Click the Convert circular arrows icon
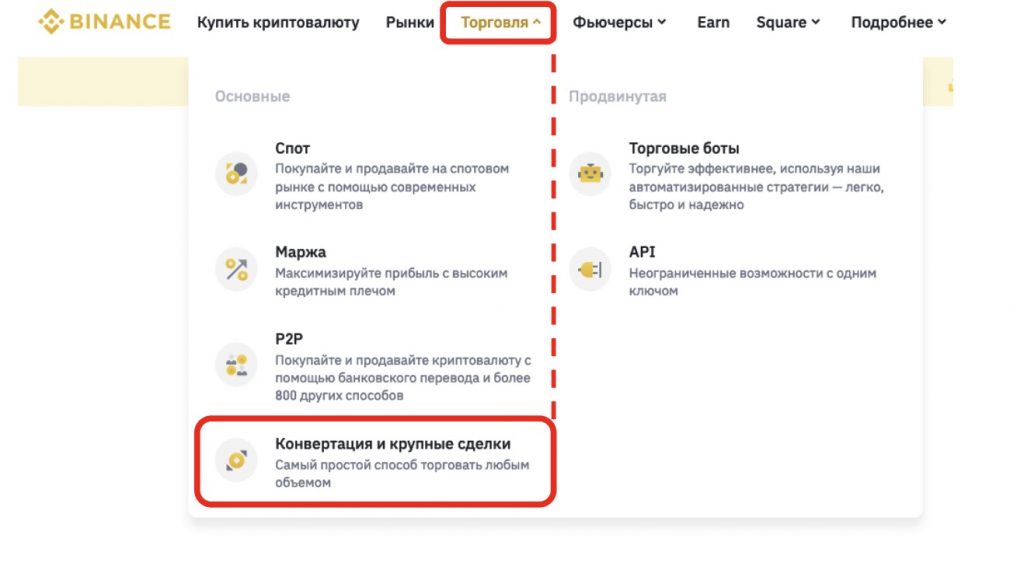Image resolution: width=1024 pixels, height=563 pixels. pos(236,459)
